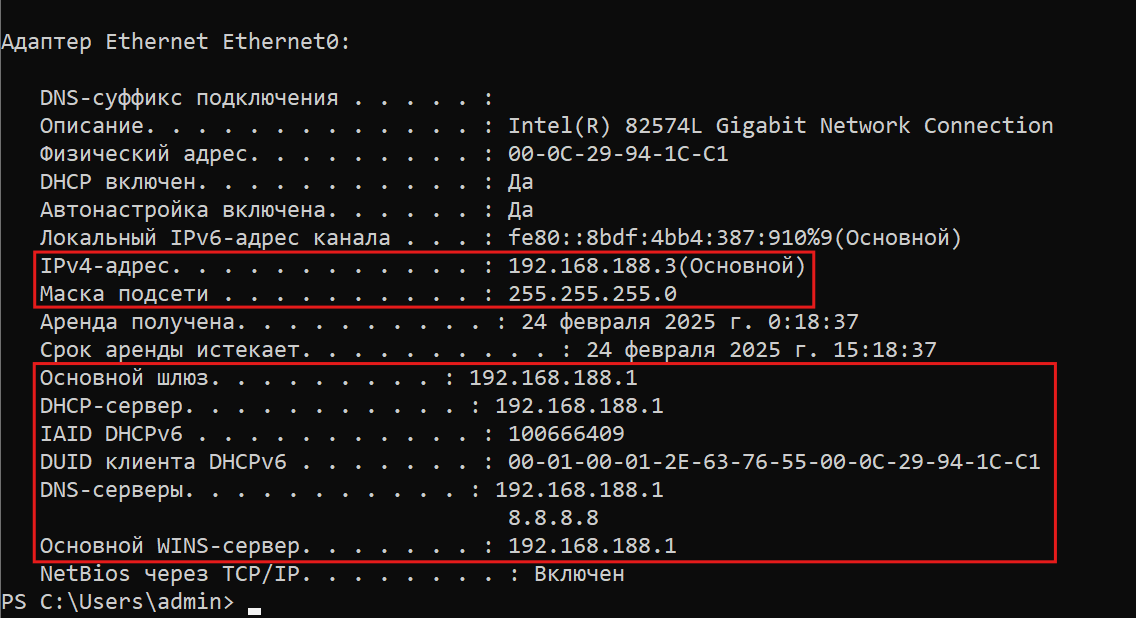The height and width of the screenshot is (618, 1136).
Task: Click the PowerShell prompt PS C:\Users\admin>
Action: [118, 602]
